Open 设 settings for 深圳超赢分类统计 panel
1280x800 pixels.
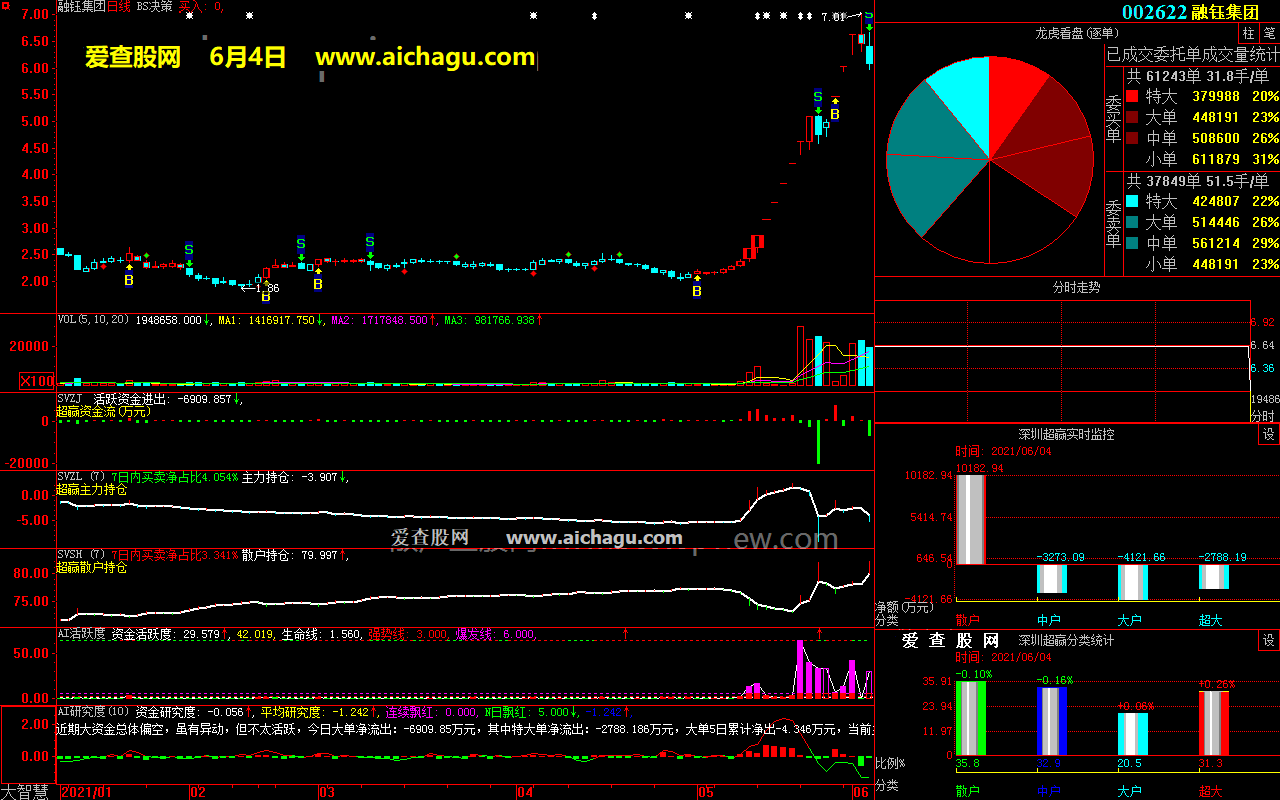[1268, 640]
